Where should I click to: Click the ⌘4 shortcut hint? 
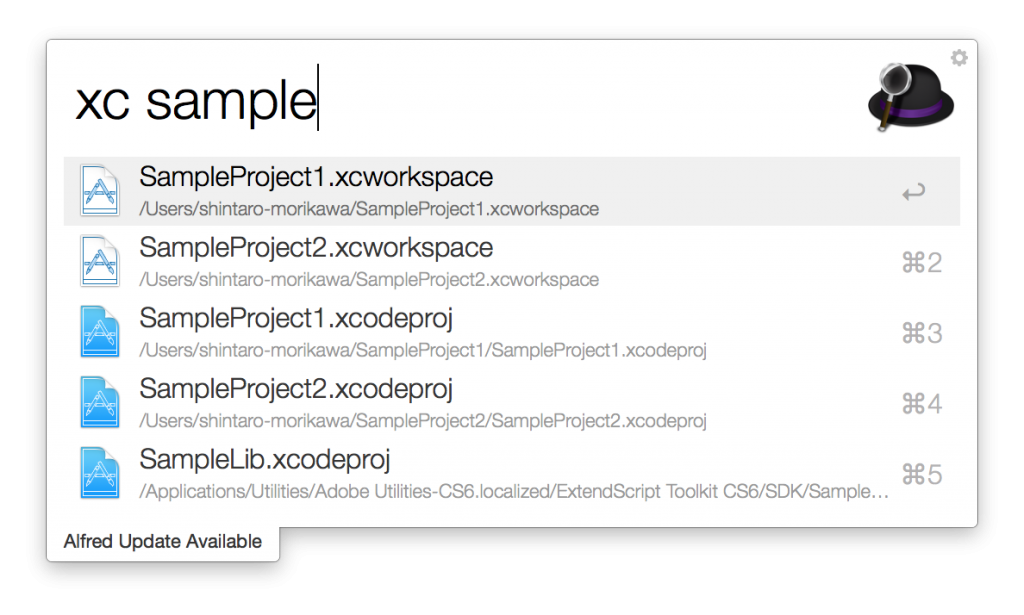coord(921,404)
